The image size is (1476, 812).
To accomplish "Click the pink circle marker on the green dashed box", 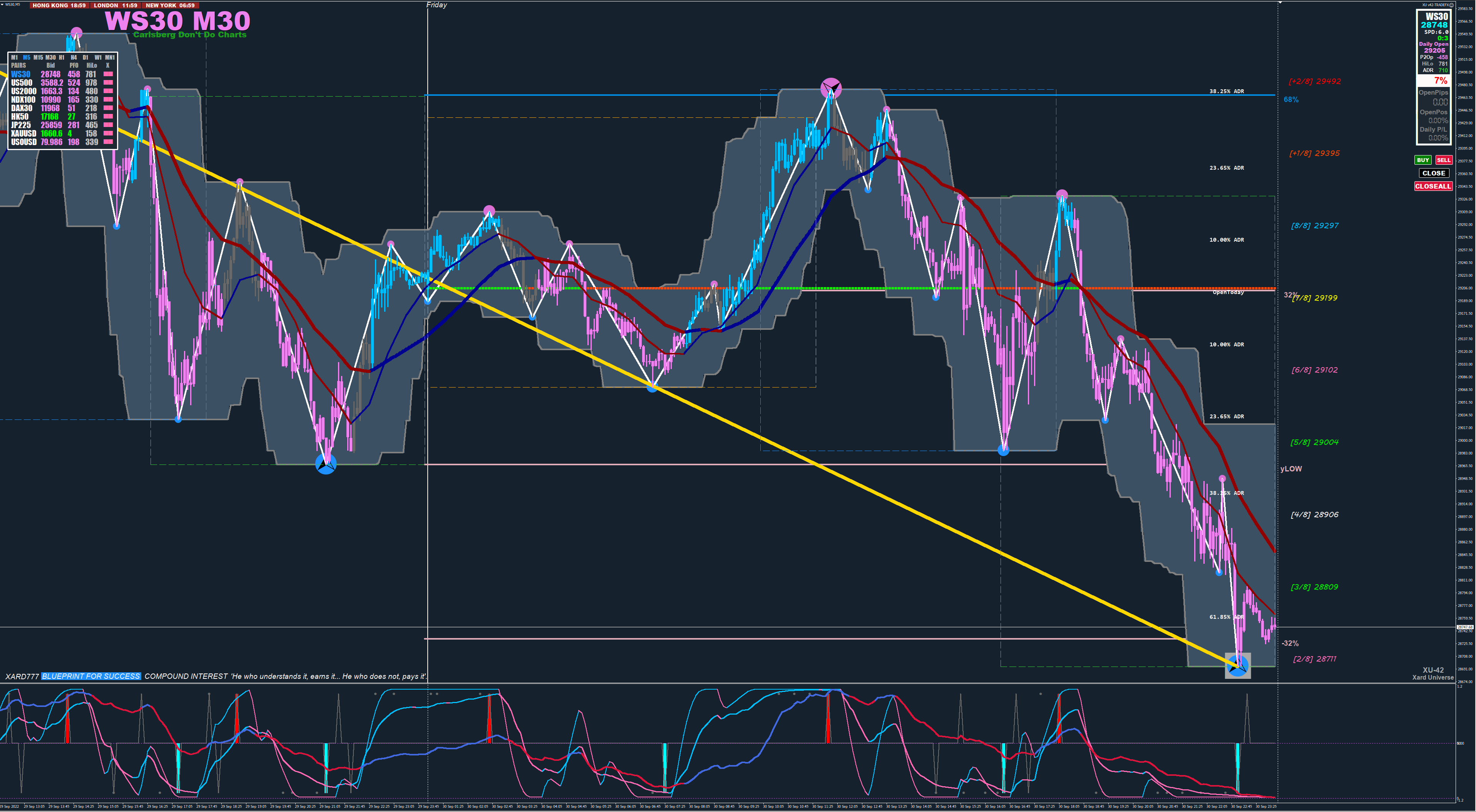I will [1062, 195].
